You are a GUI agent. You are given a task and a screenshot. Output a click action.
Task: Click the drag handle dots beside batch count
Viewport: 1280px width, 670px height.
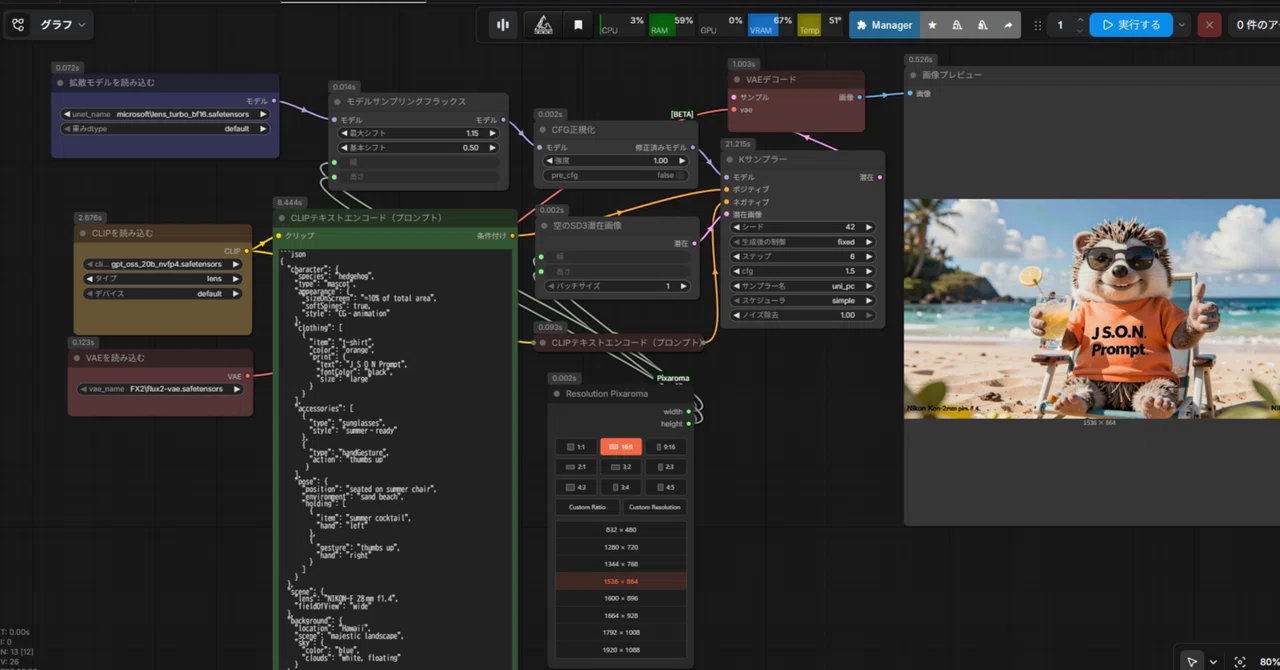pos(1037,25)
